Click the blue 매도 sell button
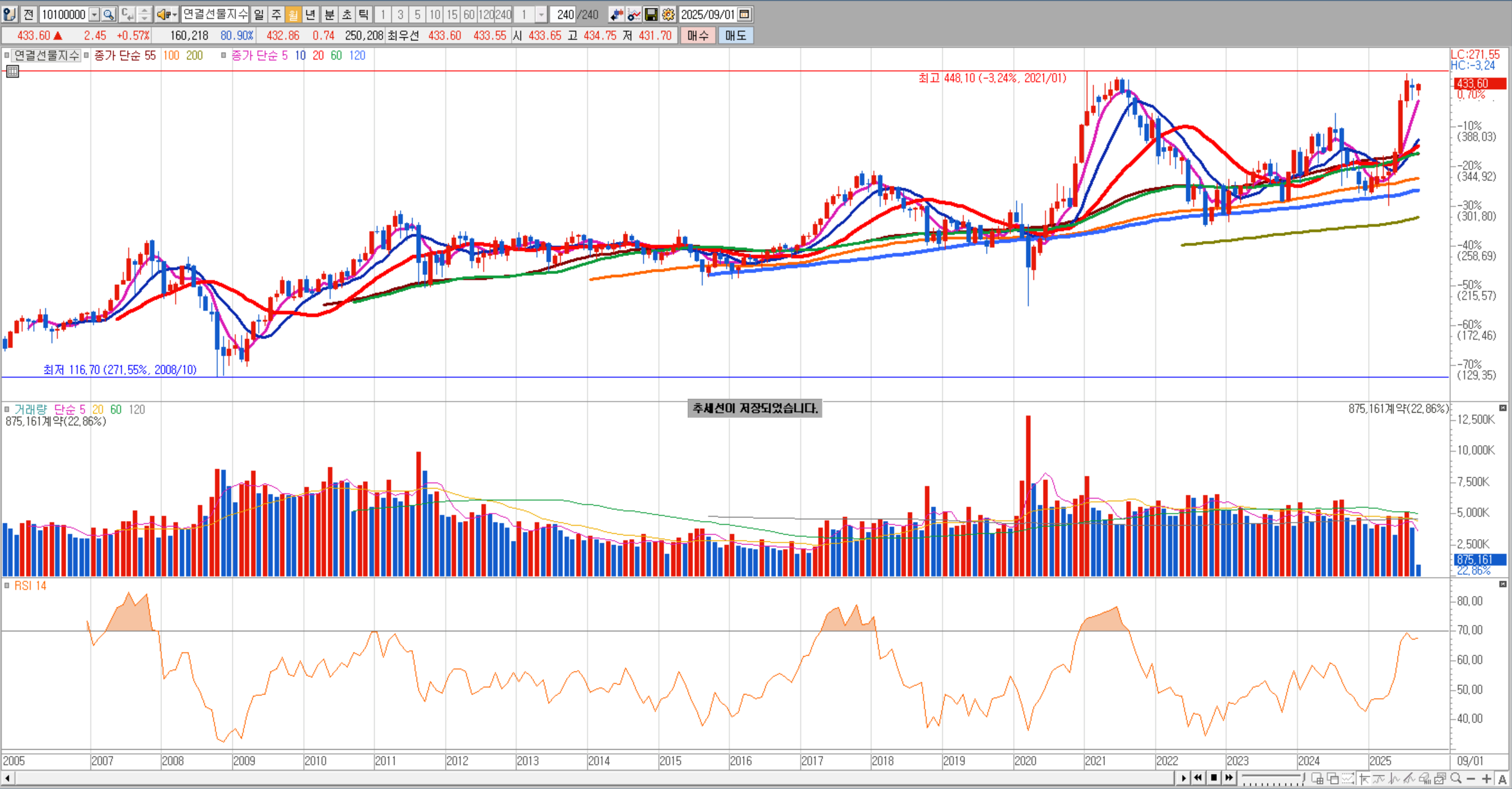 tap(735, 36)
